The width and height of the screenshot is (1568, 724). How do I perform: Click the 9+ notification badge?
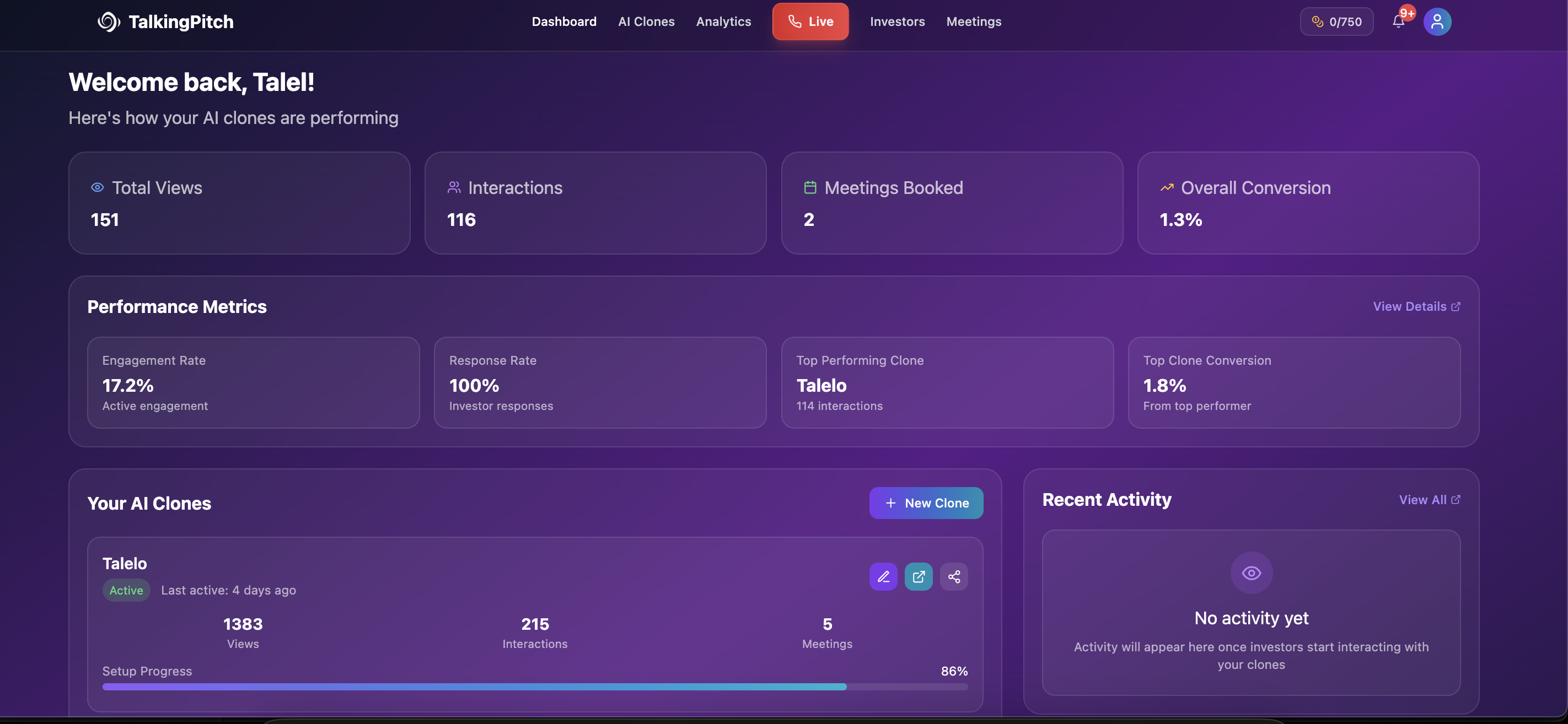(1406, 13)
